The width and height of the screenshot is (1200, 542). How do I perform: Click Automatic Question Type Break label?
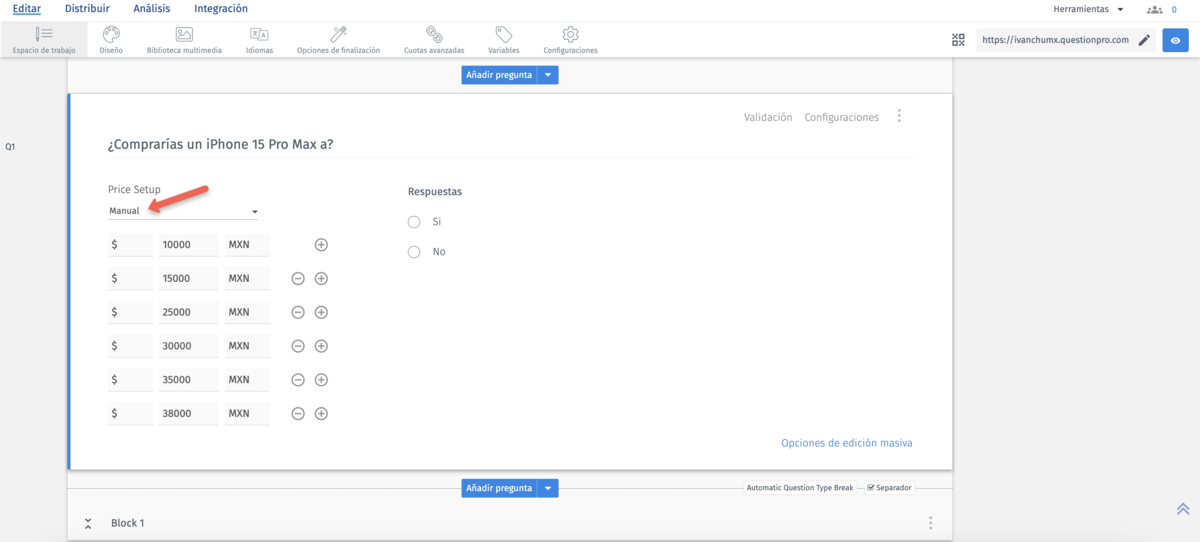(799, 488)
